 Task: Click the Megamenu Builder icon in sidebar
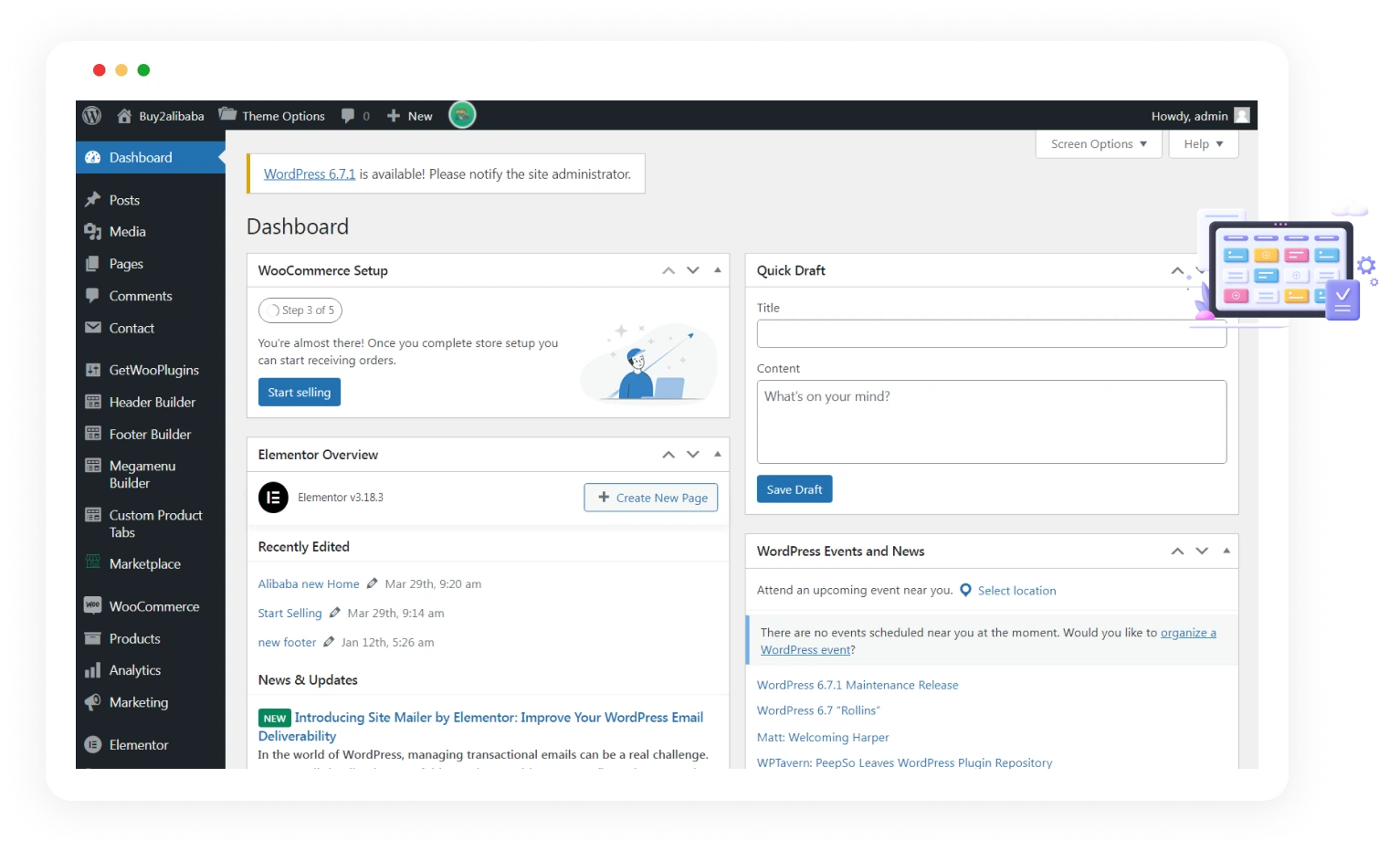click(x=92, y=466)
